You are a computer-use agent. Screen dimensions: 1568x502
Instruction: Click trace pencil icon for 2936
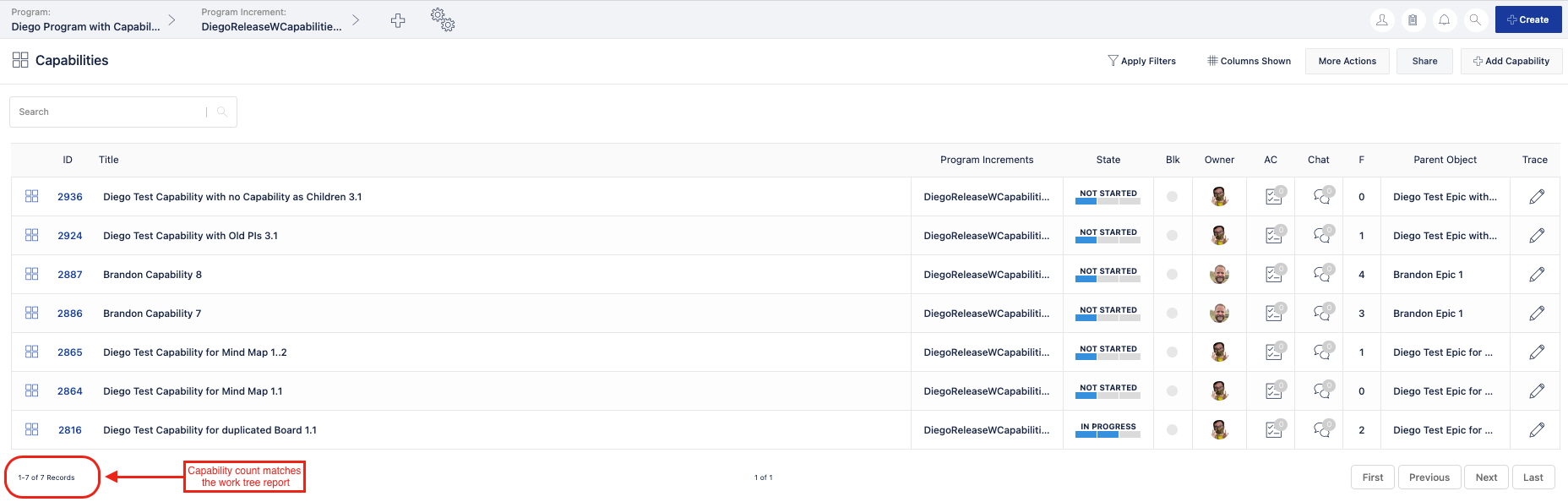[x=1537, y=197]
